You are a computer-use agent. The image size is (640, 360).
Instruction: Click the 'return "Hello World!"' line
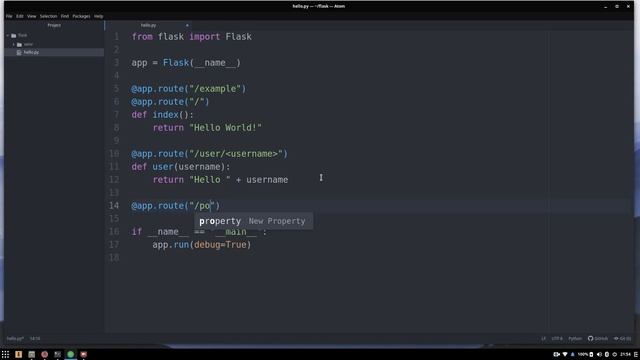(x=207, y=128)
